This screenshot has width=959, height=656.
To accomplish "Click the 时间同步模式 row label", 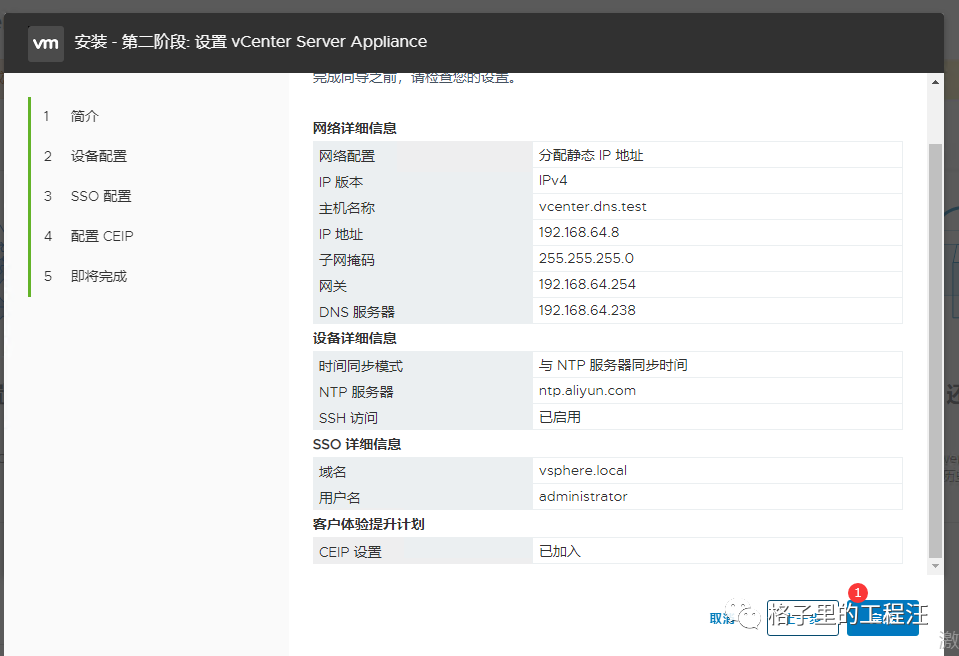I will [361, 366].
